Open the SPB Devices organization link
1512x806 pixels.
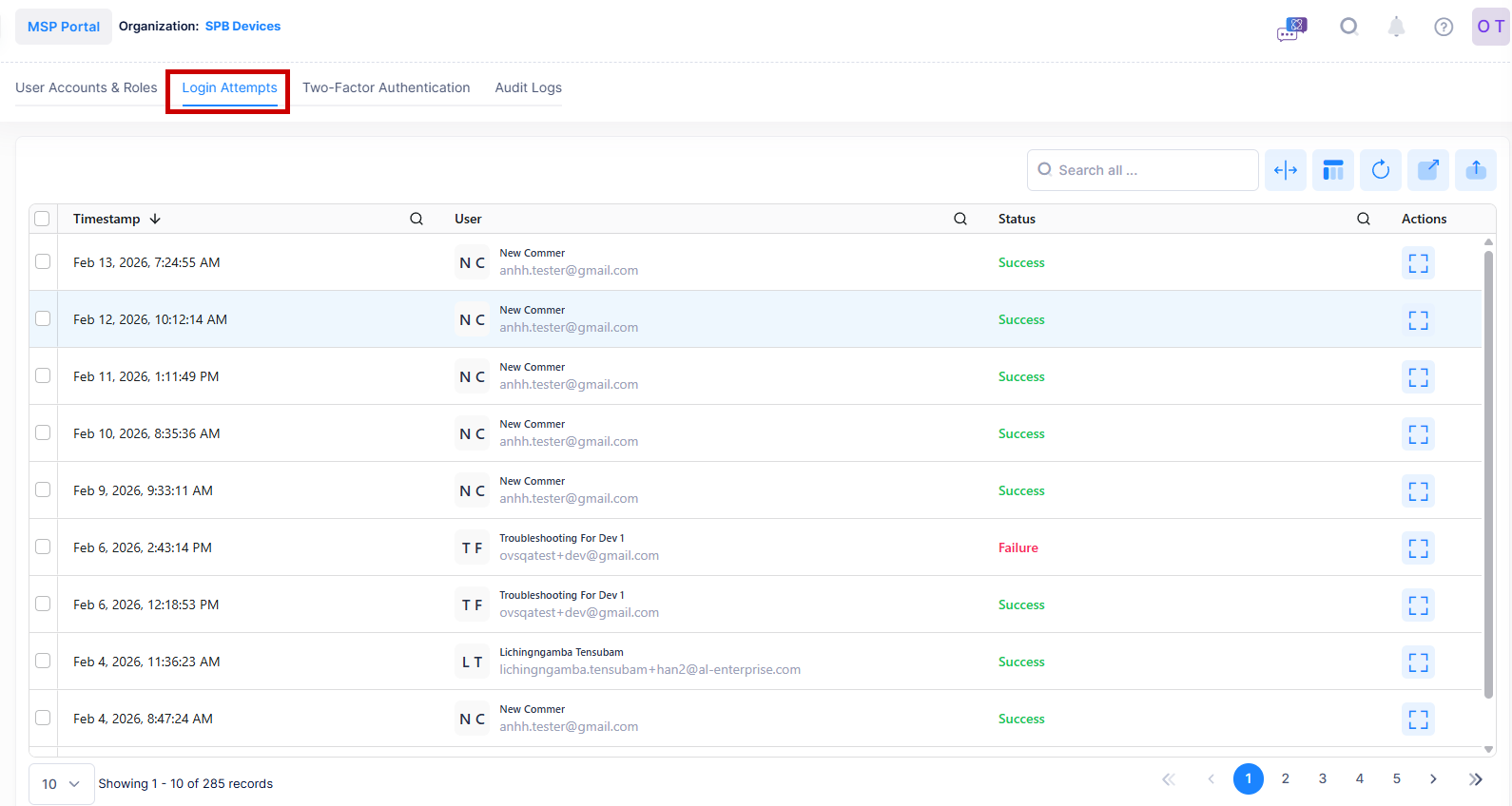242,27
